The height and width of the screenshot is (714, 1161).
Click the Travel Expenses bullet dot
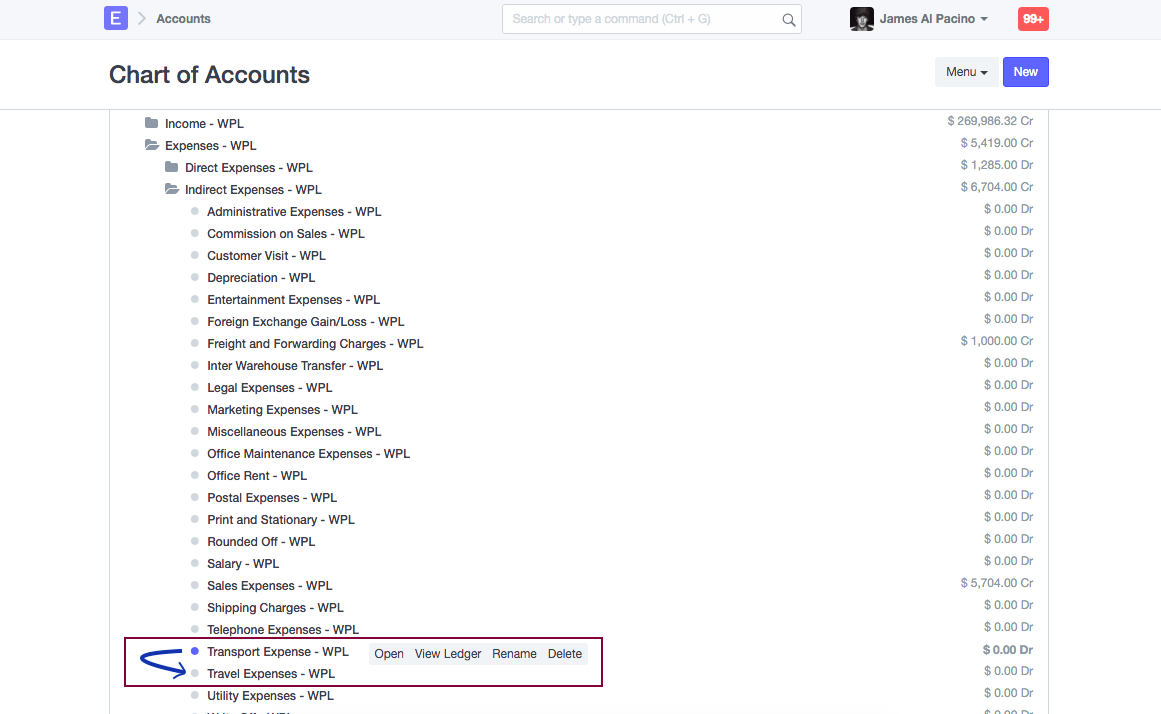(195, 673)
